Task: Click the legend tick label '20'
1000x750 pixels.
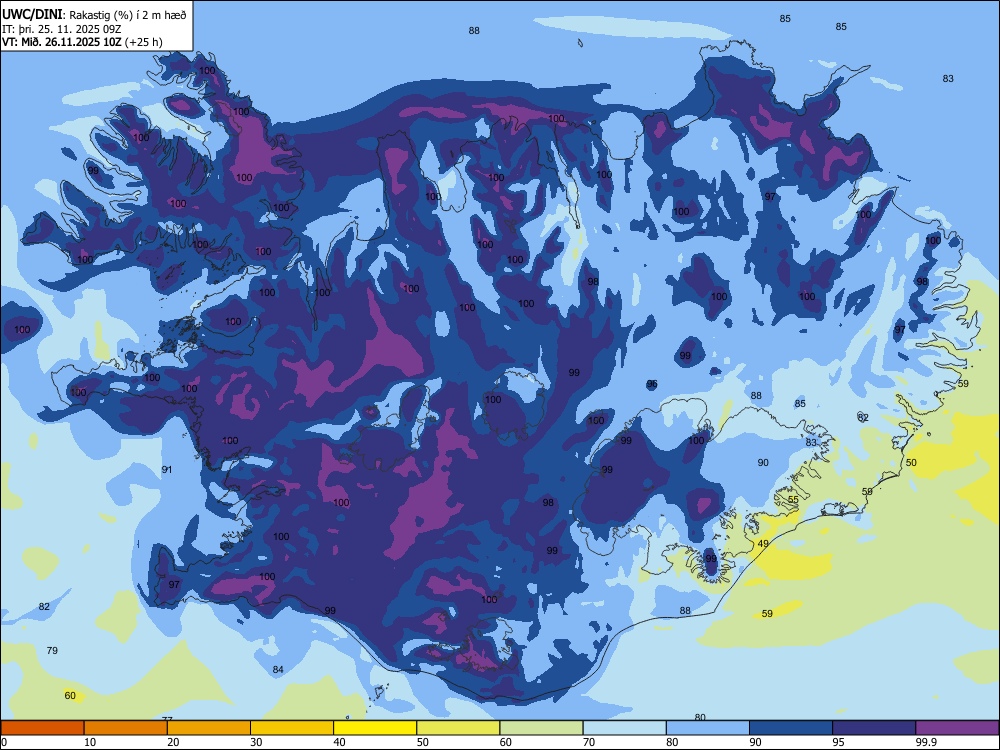Action: 173,742
